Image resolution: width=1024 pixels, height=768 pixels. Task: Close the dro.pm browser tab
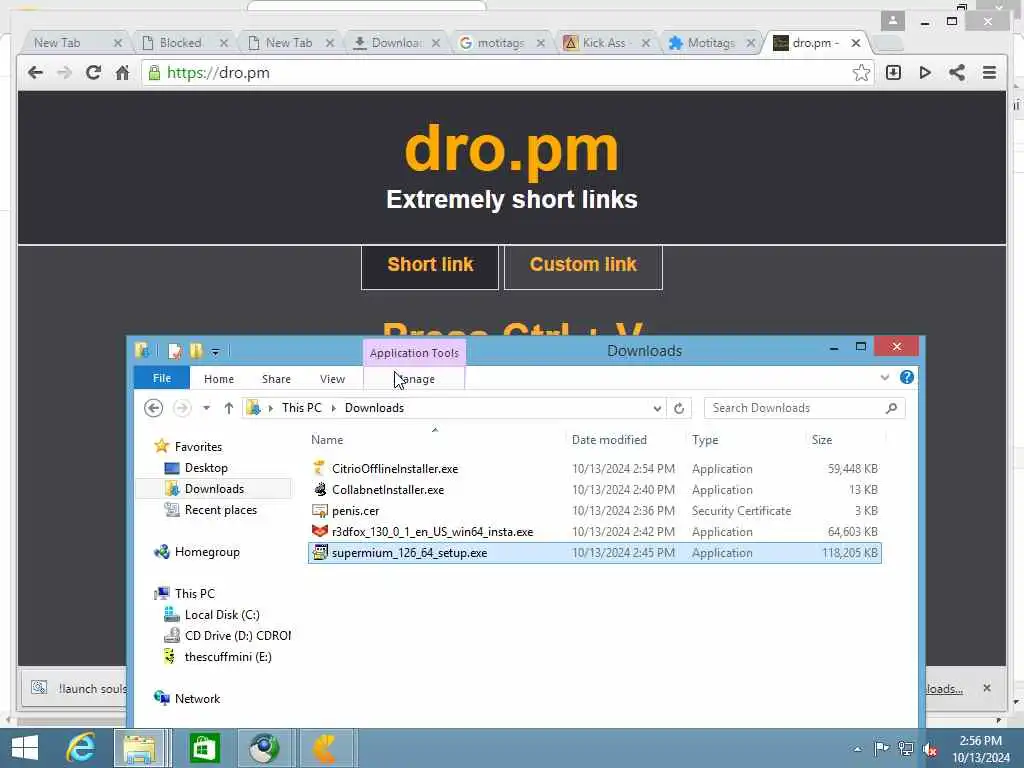856,43
